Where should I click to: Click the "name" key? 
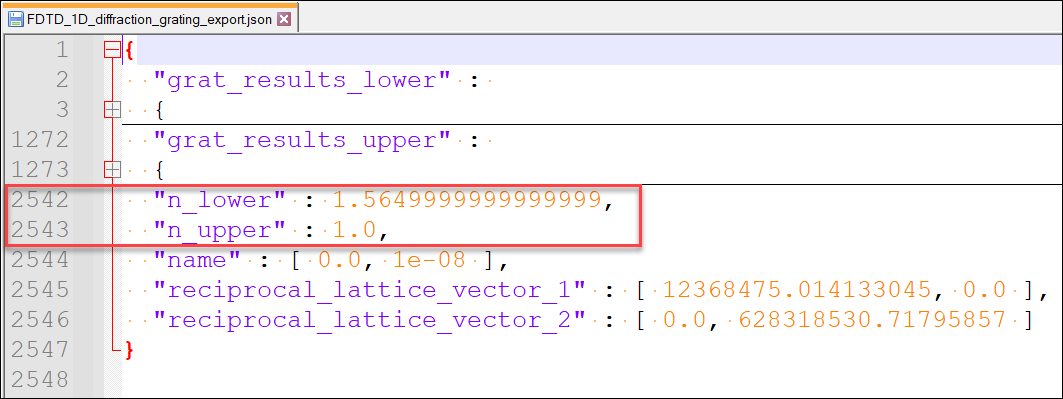tap(198, 259)
